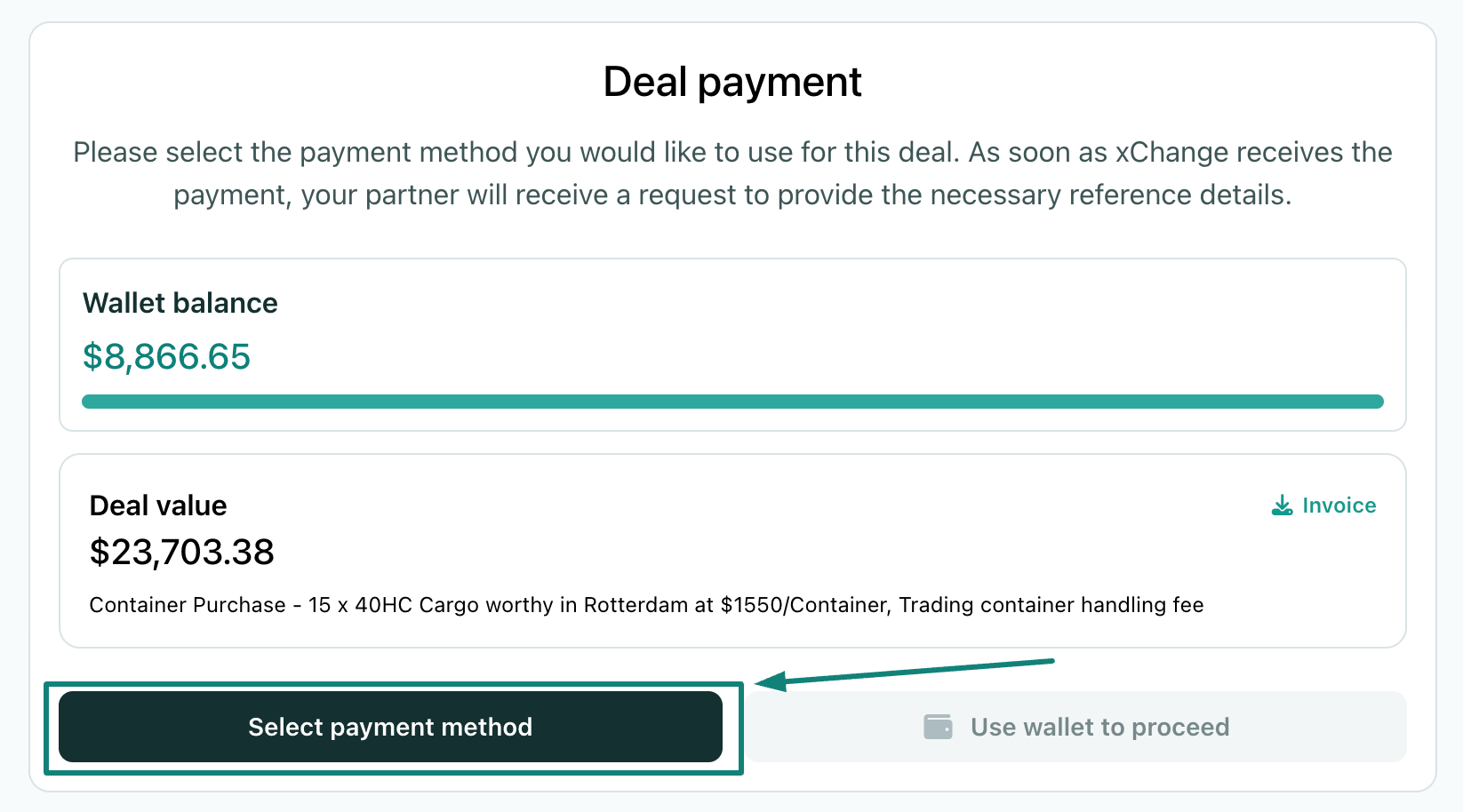This screenshot has height=812, width=1463.
Task: Click the payment instructions paragraph
Action: tap(731, 172)
